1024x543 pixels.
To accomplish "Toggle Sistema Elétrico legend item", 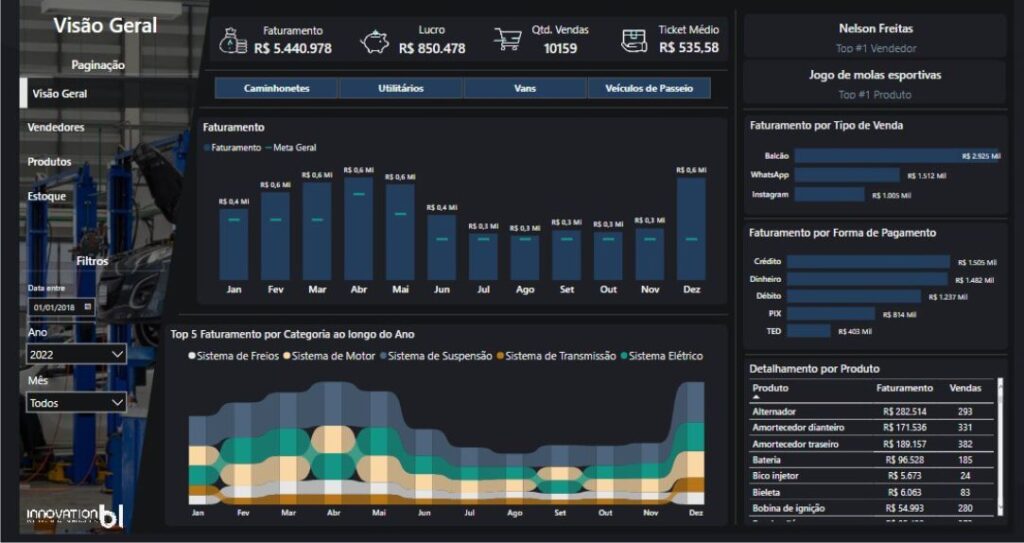I will [662, 356].
